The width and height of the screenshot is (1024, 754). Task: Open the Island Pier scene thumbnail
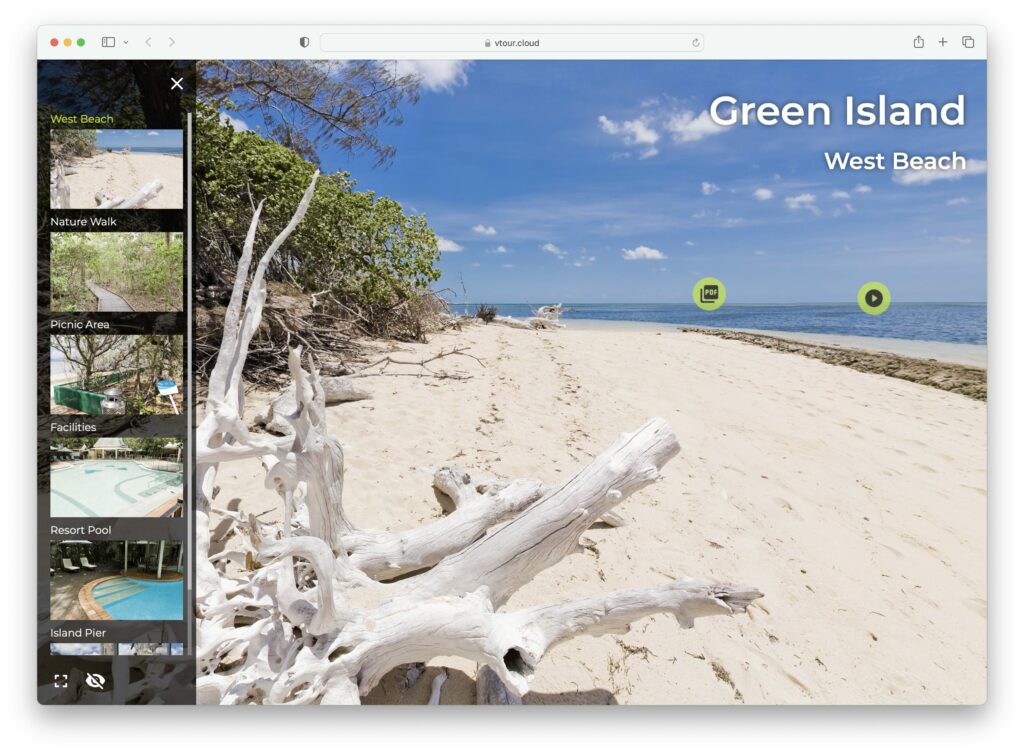click(x=117, y=650)
